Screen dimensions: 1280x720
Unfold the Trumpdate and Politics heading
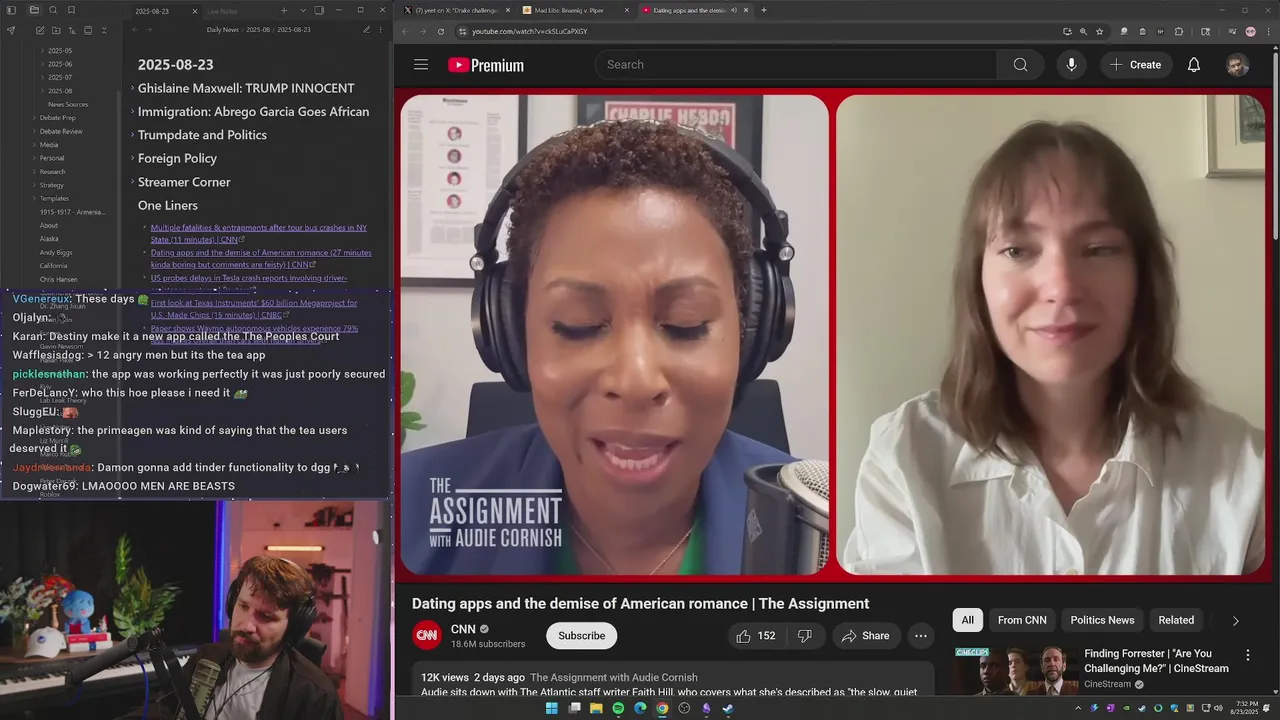click(x=132, y=135)
